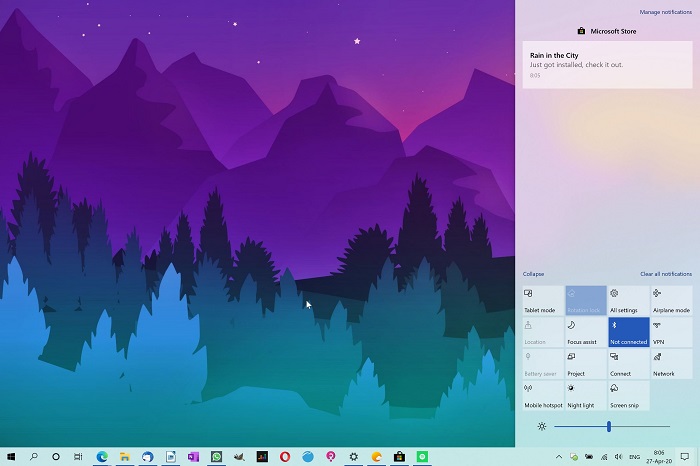Adjust the screen brightness slider

point(608,426)
